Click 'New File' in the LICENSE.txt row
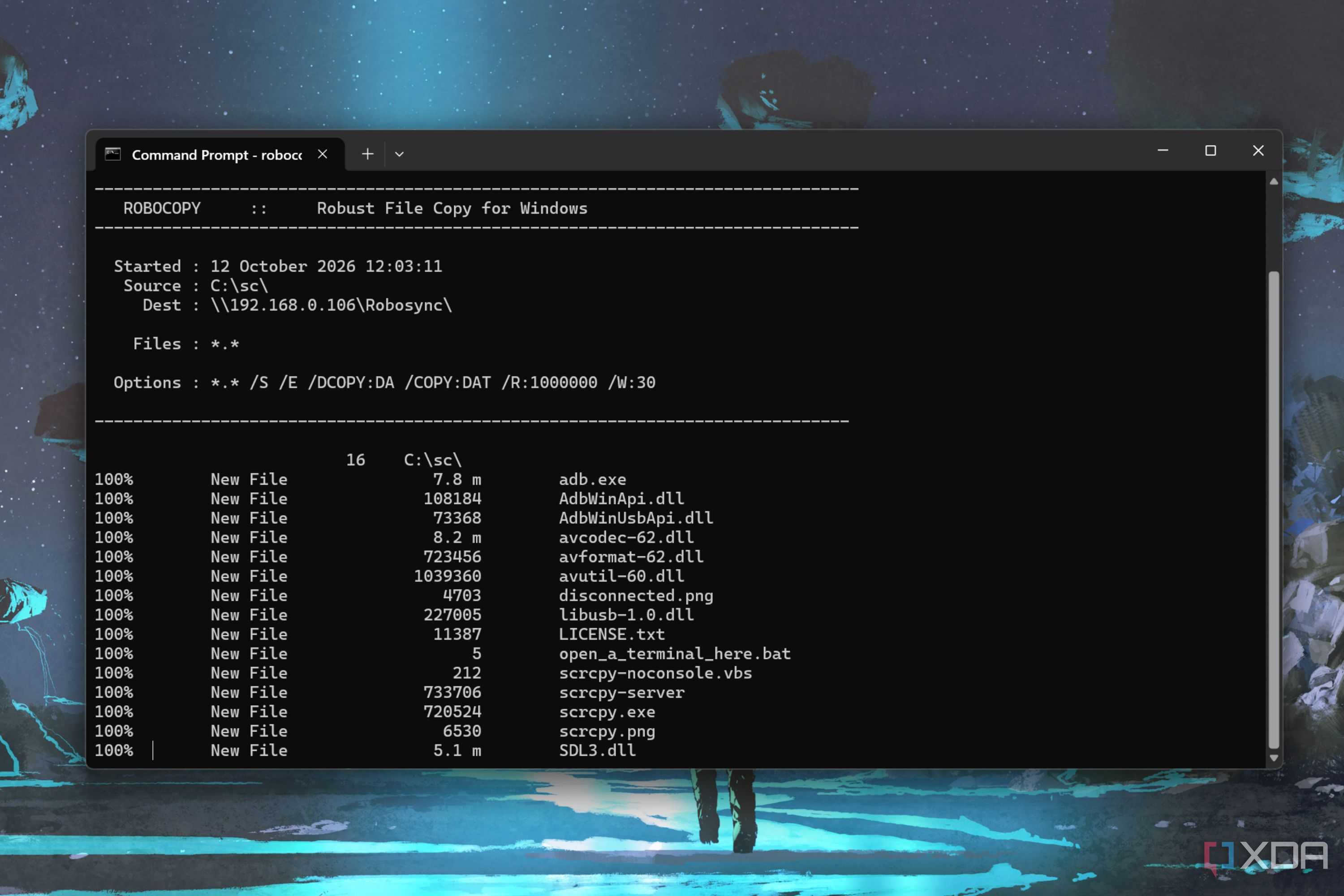 [x=249, y=634]
